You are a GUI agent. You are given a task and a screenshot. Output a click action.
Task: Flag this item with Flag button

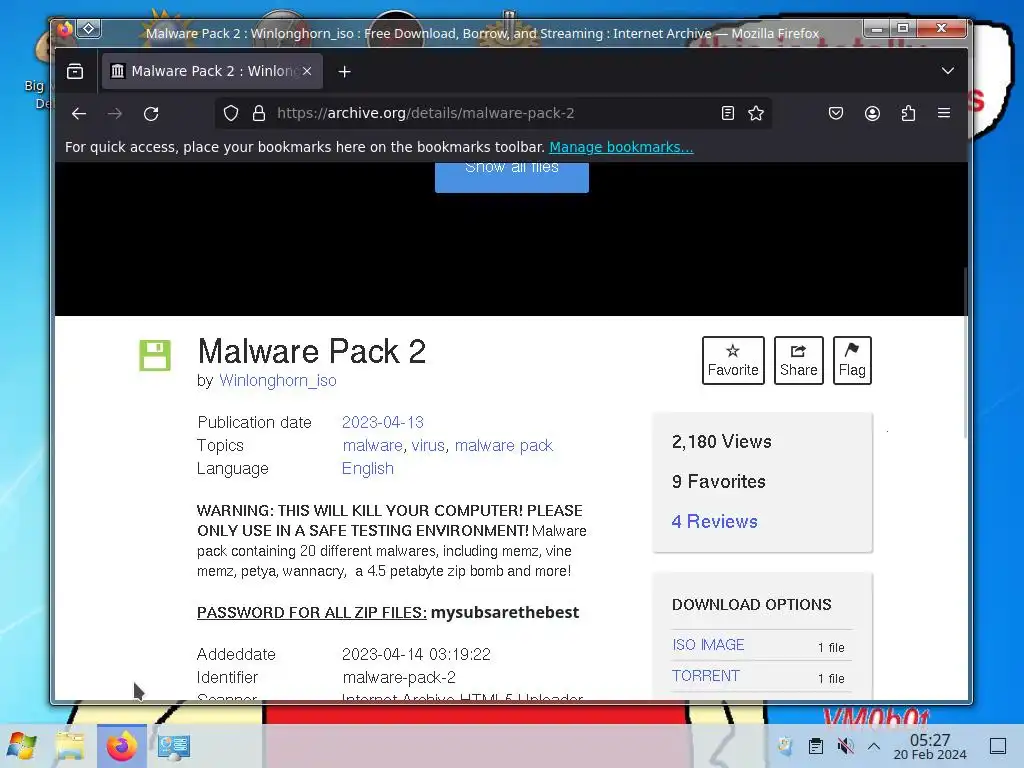point(852,360)
